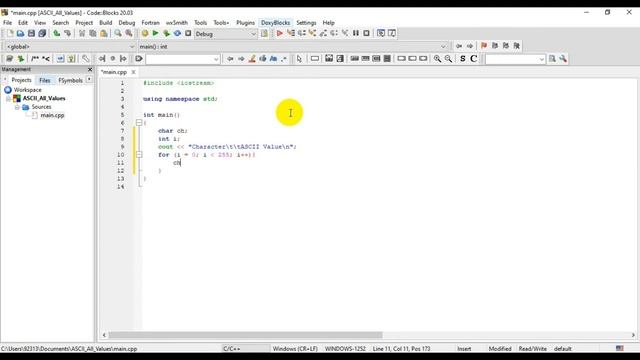Image resolution: width=640 pixels, height=360 pixels.
Task: Click the Copy icon
Action: 93,33
